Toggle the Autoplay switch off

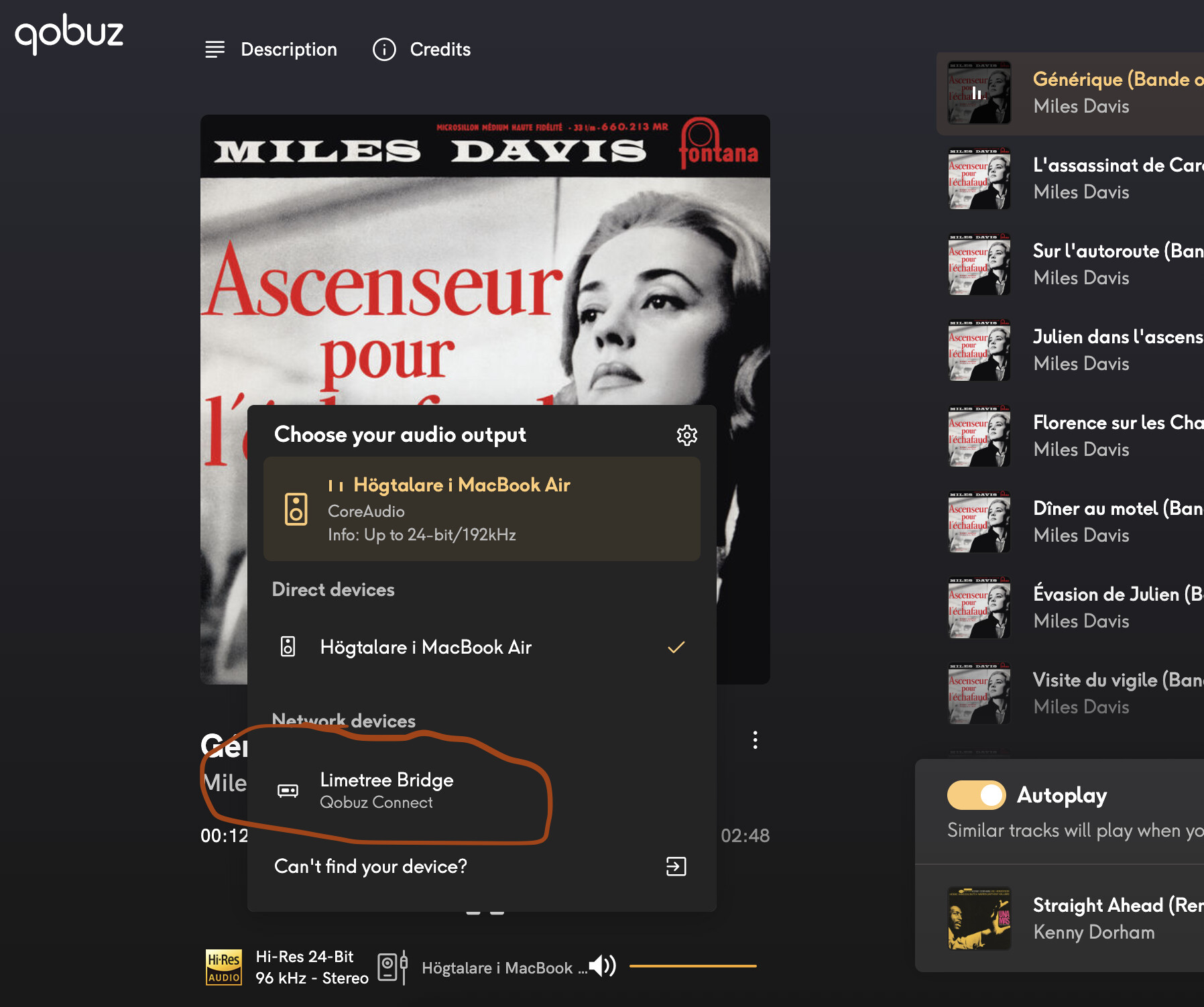point(976,795)
